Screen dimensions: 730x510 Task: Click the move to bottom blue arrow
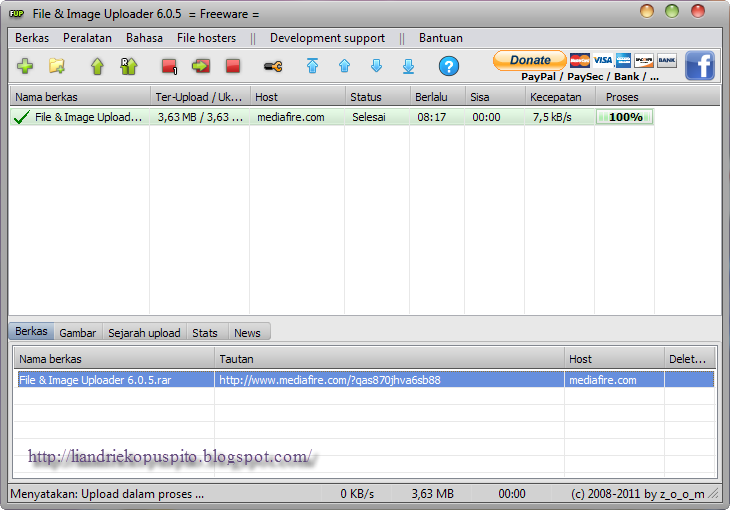click(x=408, y=66)
